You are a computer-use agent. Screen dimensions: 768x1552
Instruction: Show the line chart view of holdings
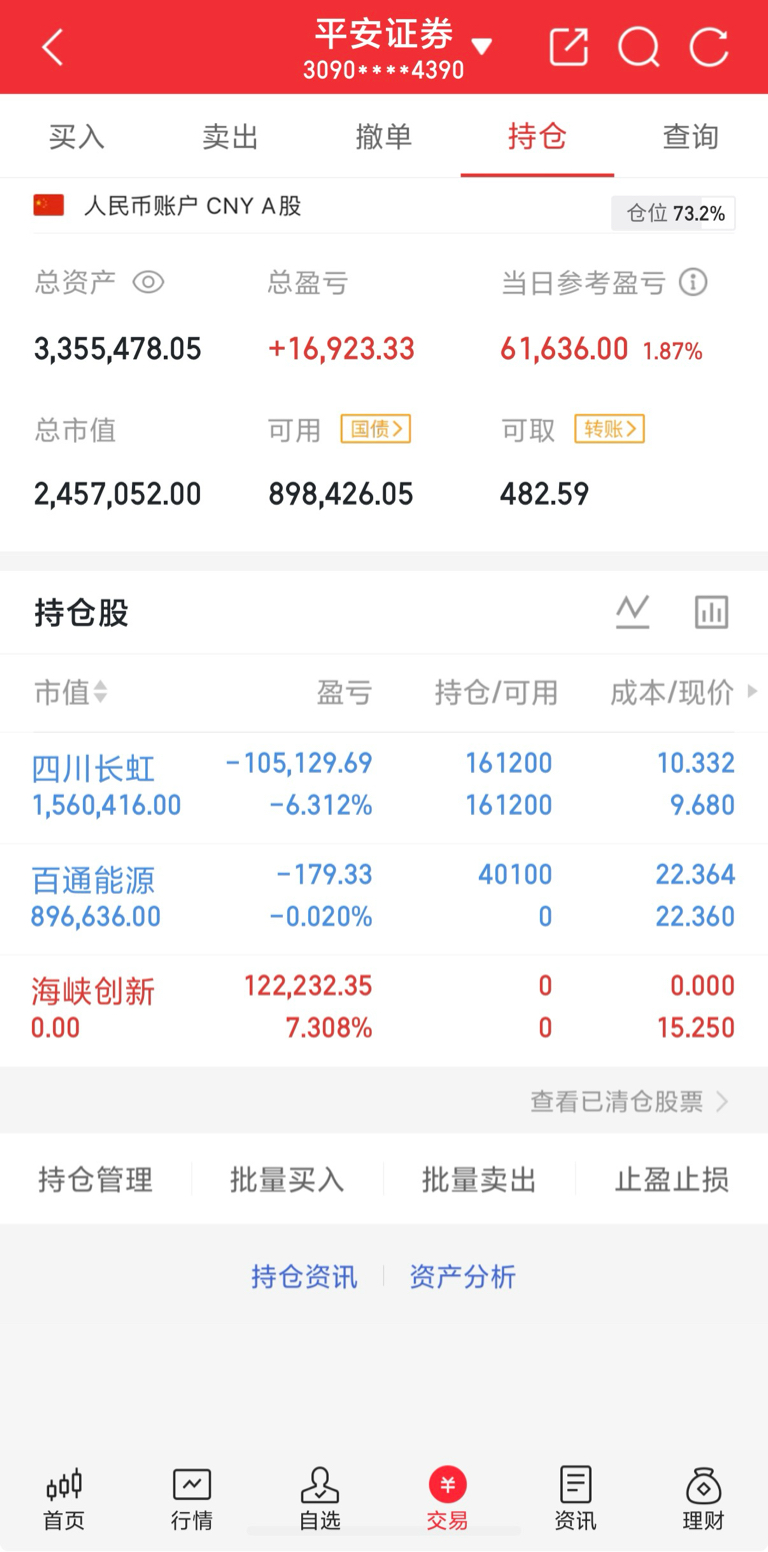coord(632,611)
